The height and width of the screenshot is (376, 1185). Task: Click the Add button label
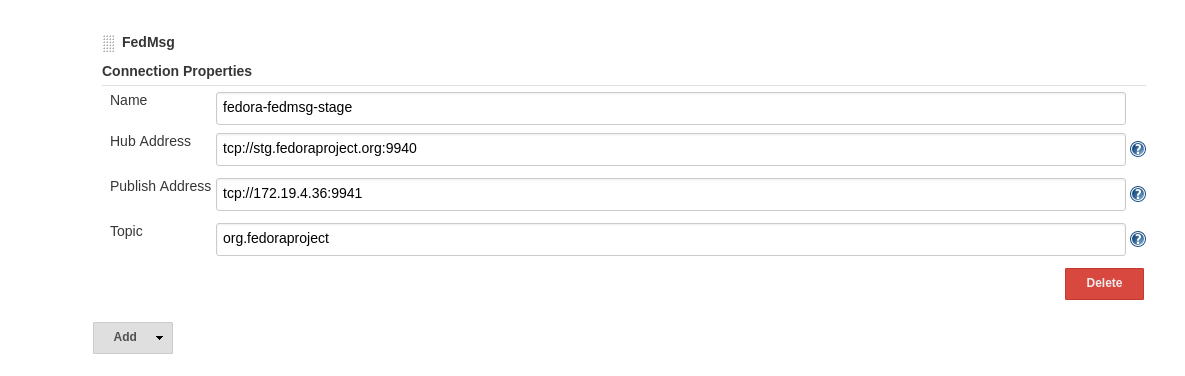click(125, 337)
